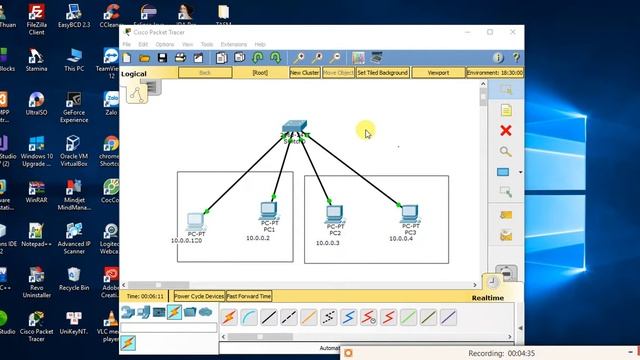Activate the red X Delete tool
The height and width of the screenshot is (360, 640).
[506, 131]
